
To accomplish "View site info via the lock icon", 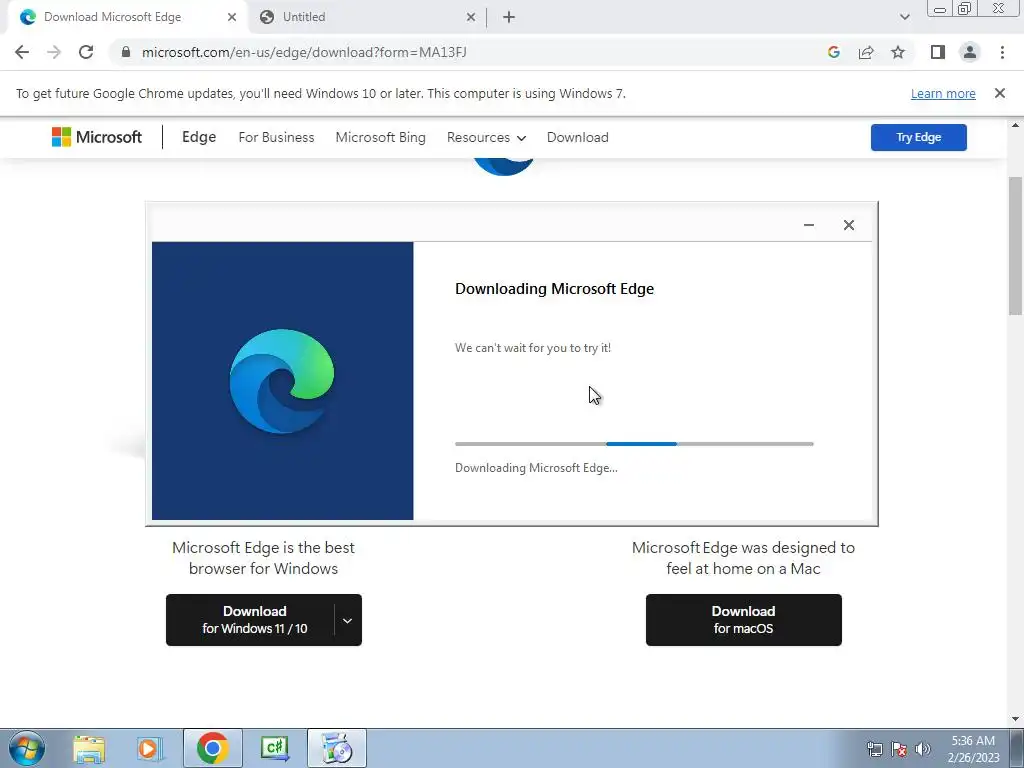I will pos(126,52).
